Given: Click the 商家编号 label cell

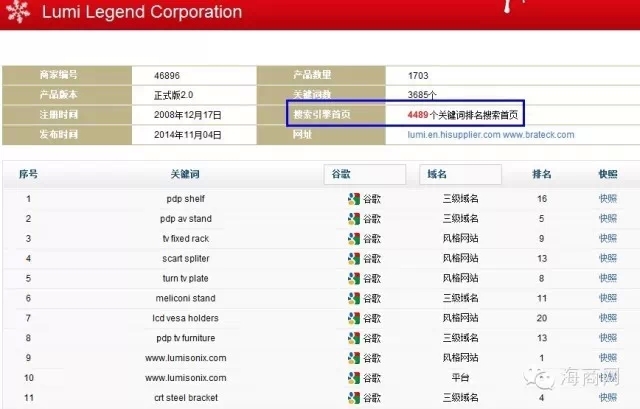Looking at the screenshot, I should pyautogui.click(x=67, y=75).
